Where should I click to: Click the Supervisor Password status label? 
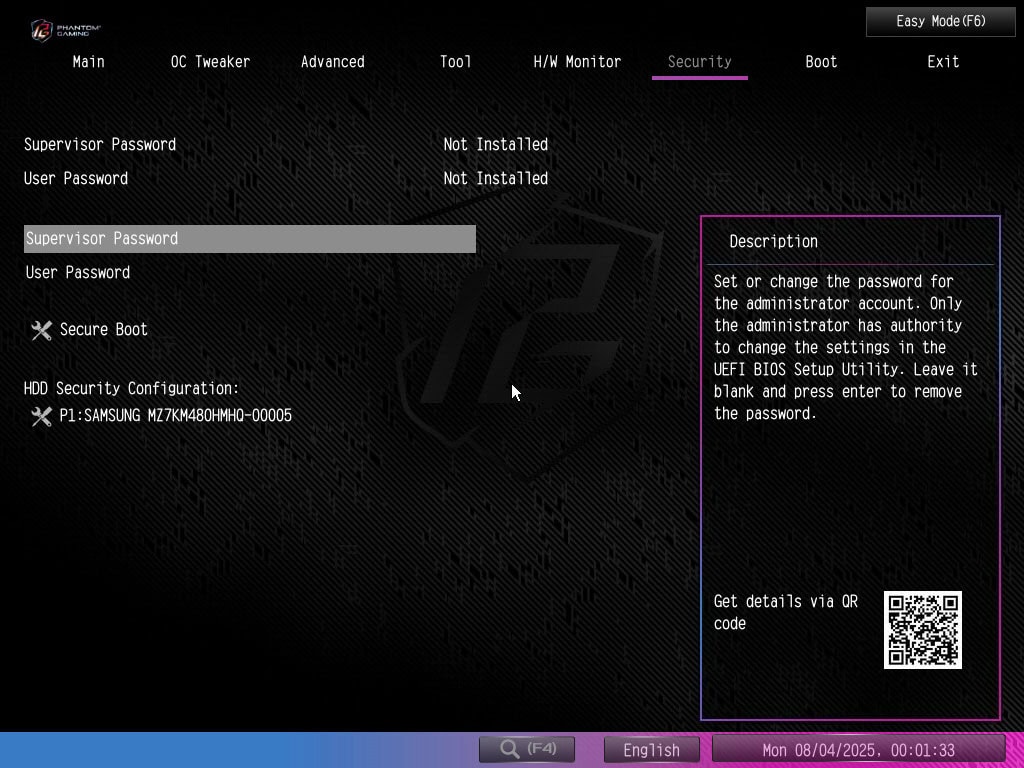pos(100,145)
